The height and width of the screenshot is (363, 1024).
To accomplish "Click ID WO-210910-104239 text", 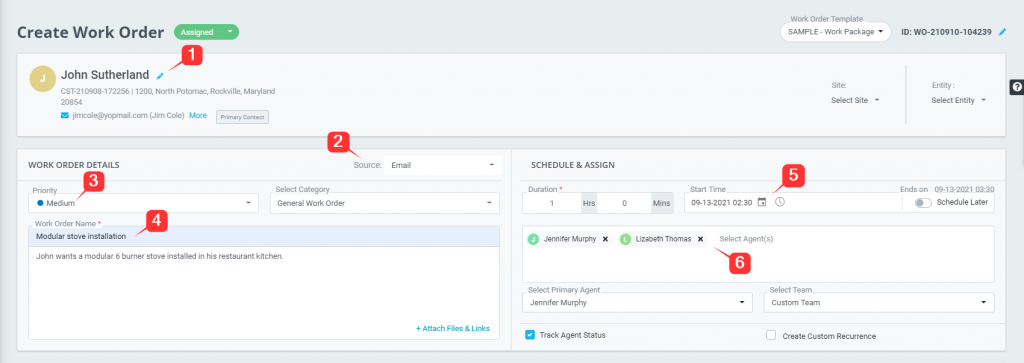I will tap(946, 31).
